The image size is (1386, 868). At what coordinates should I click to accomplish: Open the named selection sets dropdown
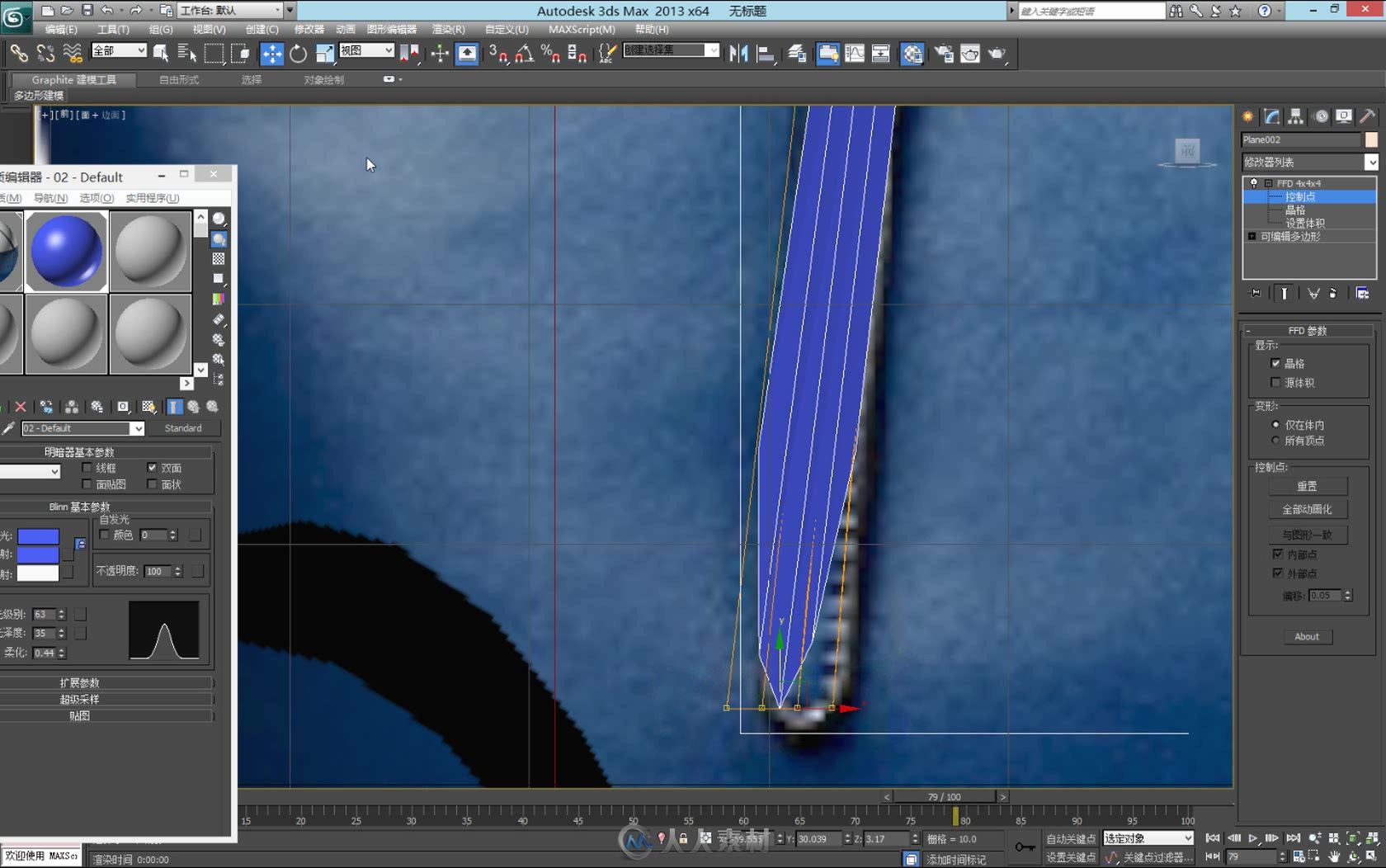671,50
